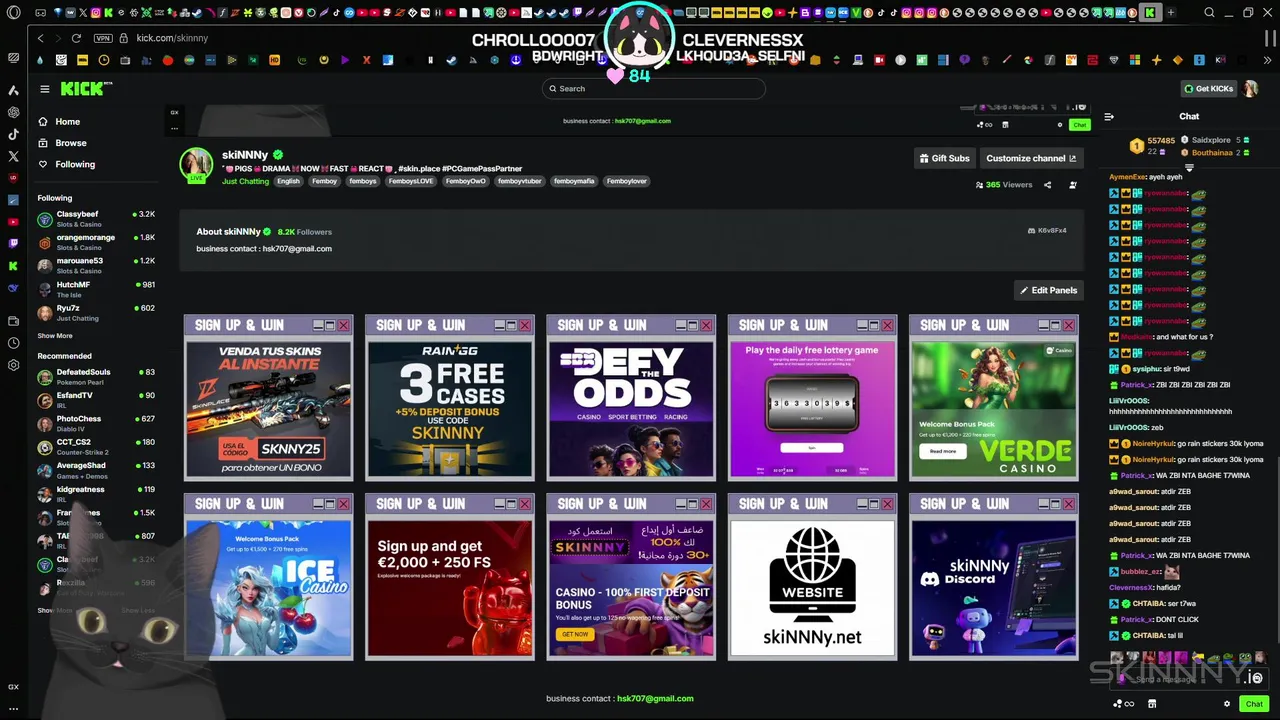Open the emote picker in message box
Image resolution: width=1280 pixels, height=720 pixels.
coord(1255,679)
